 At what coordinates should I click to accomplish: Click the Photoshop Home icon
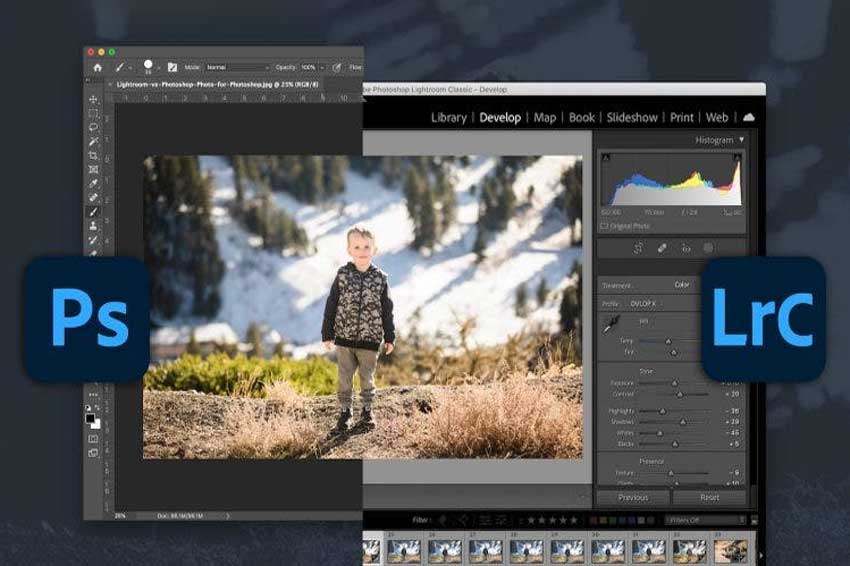pyautogui.click(x=97, y=67)
